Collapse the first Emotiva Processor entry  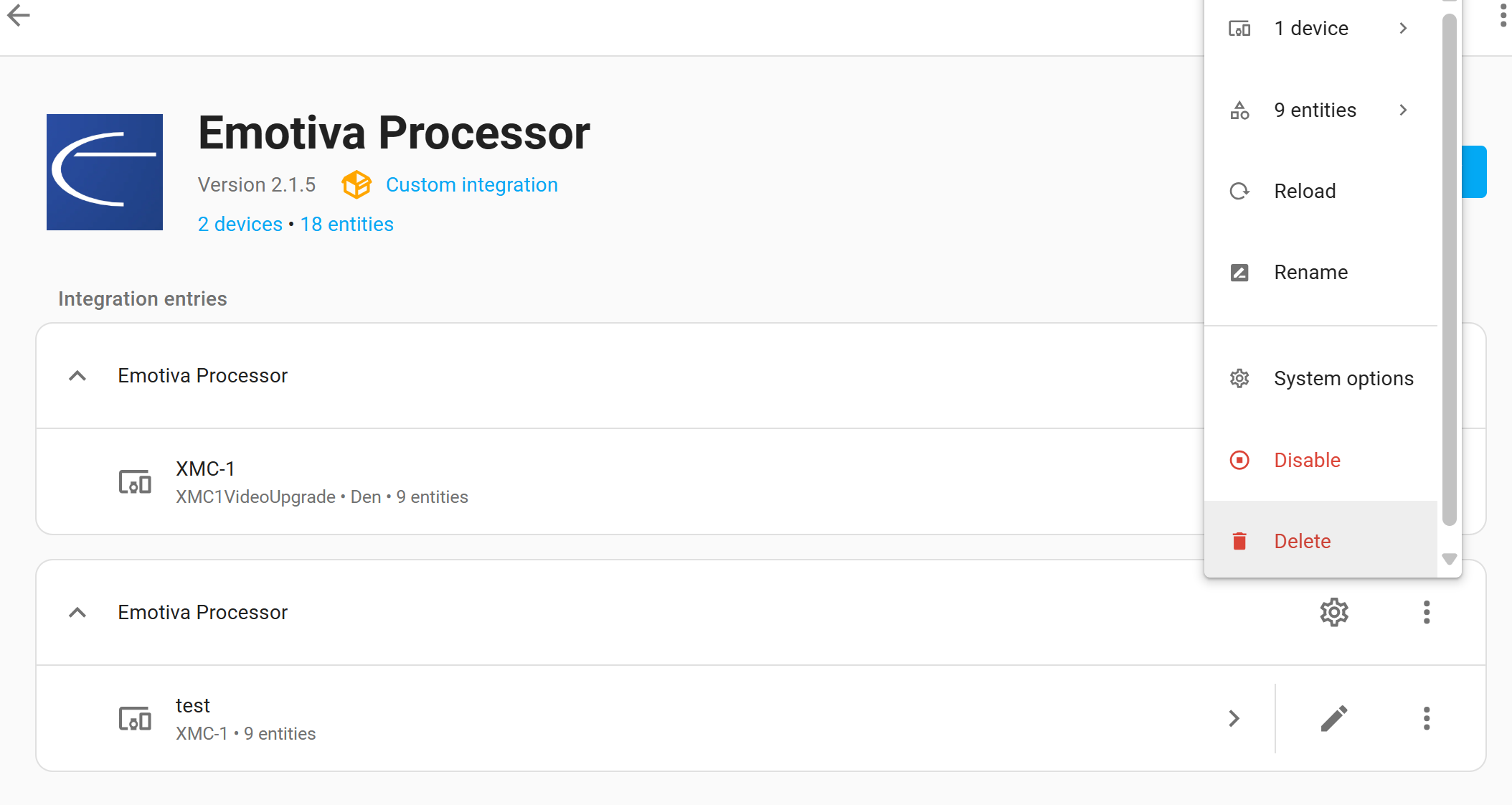77,376
